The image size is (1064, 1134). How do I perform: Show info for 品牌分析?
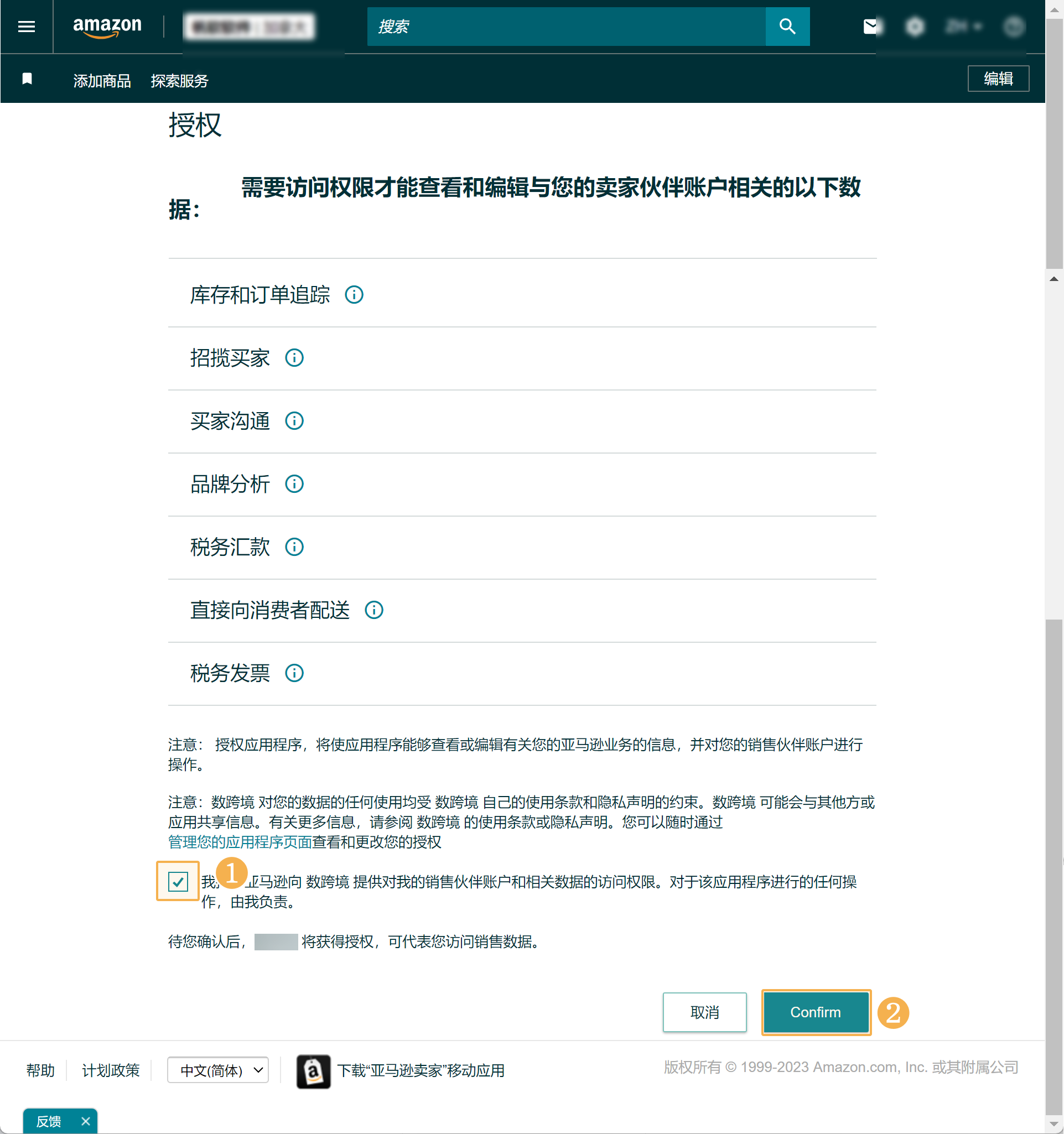[294, 484]
